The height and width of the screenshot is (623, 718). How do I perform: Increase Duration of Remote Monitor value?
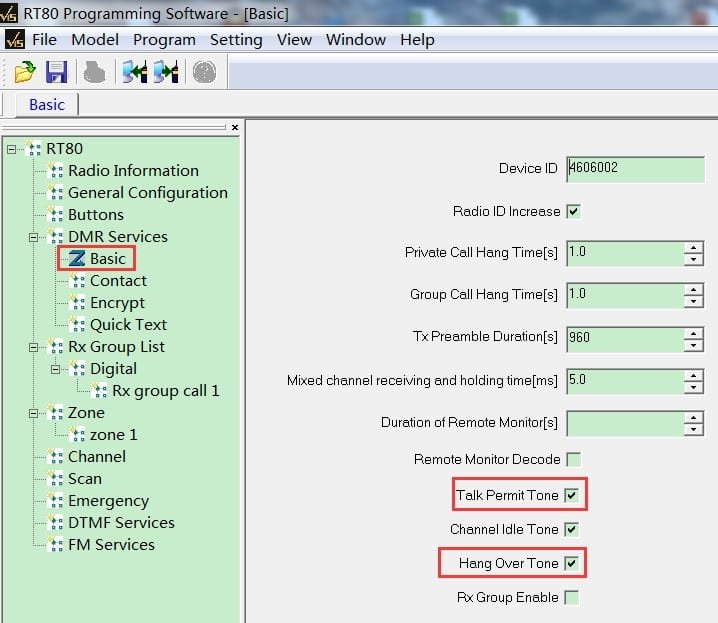tap(693, 418)
